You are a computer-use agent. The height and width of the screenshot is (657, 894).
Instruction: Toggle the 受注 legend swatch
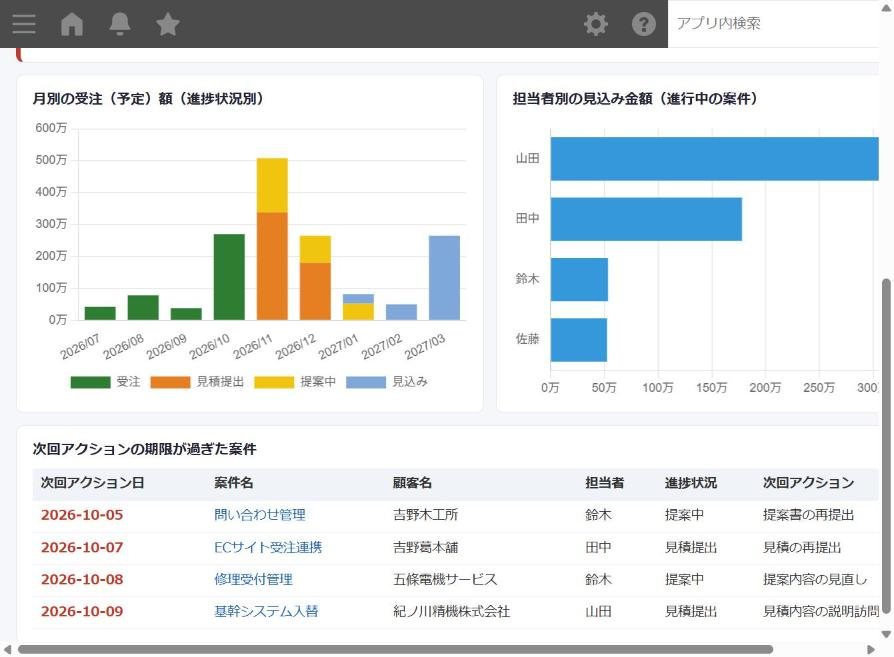pos(90,382)
